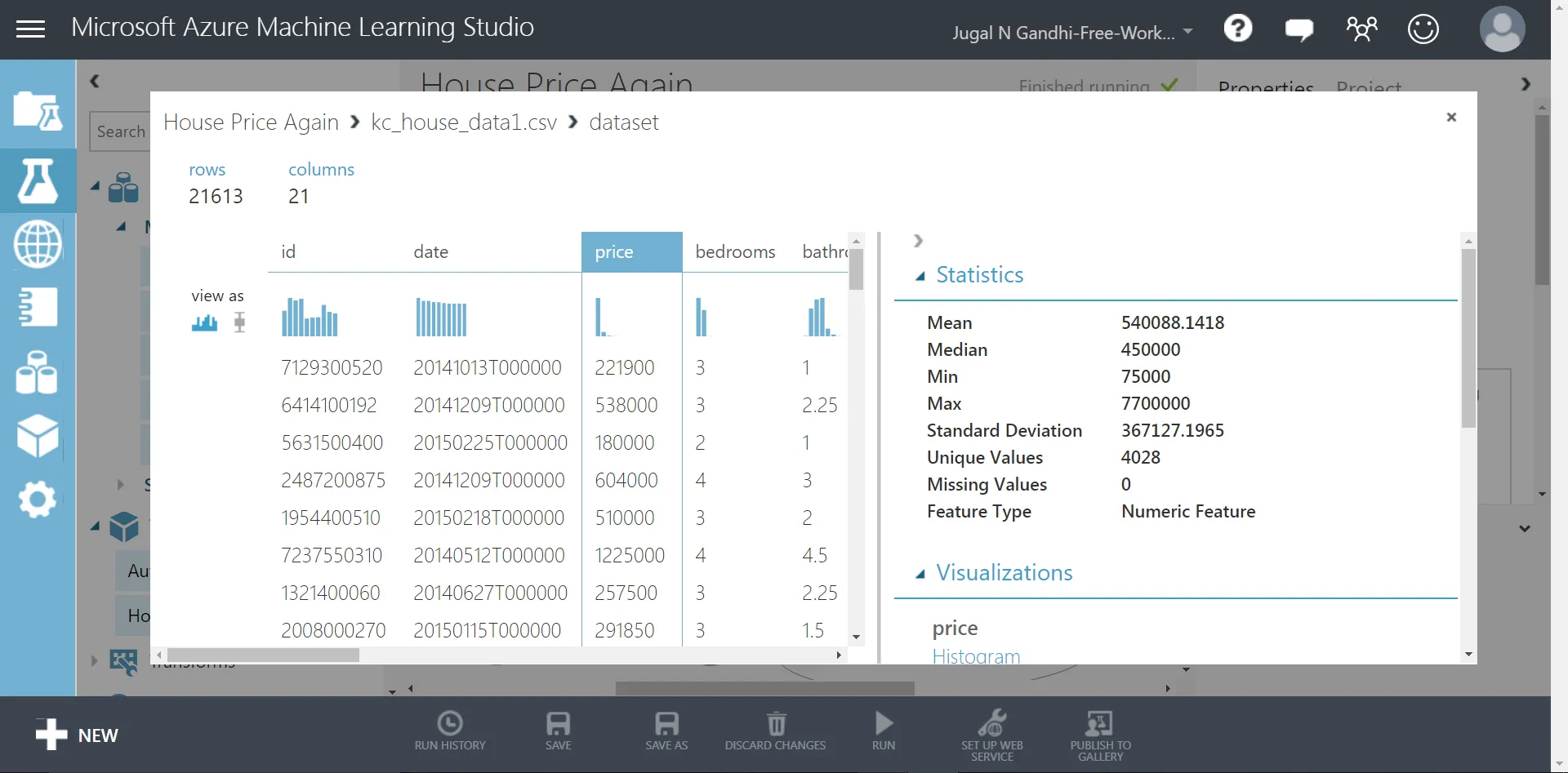Collapse the Visualizations section
The image size is (1568, 773).
[921, 574]
